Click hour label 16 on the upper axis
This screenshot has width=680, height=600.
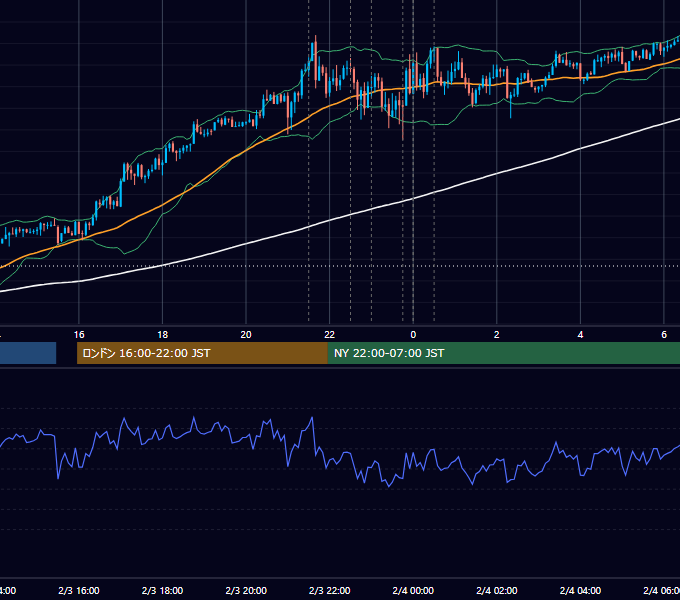coord(79,335)
